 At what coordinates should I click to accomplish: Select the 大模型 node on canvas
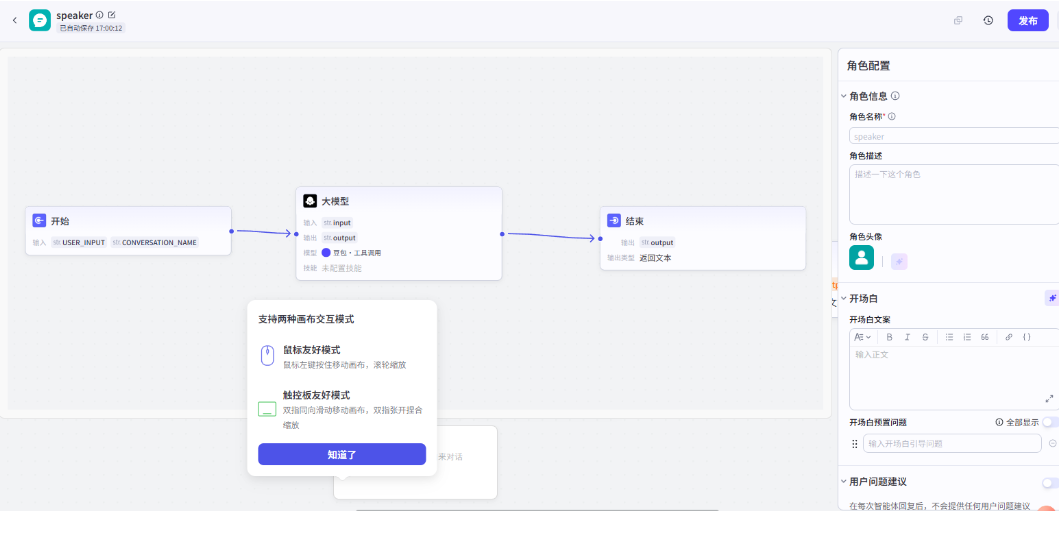pos(398,201)
